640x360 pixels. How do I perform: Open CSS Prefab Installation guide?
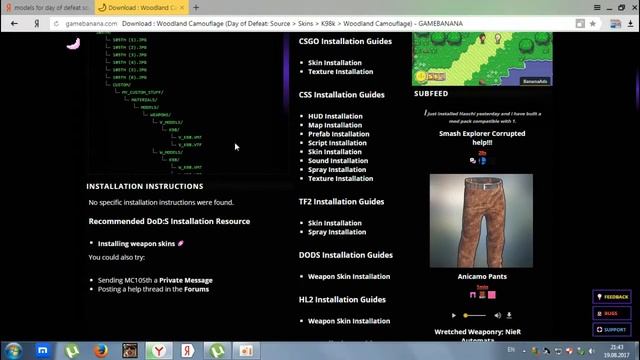tap(338, 134)
